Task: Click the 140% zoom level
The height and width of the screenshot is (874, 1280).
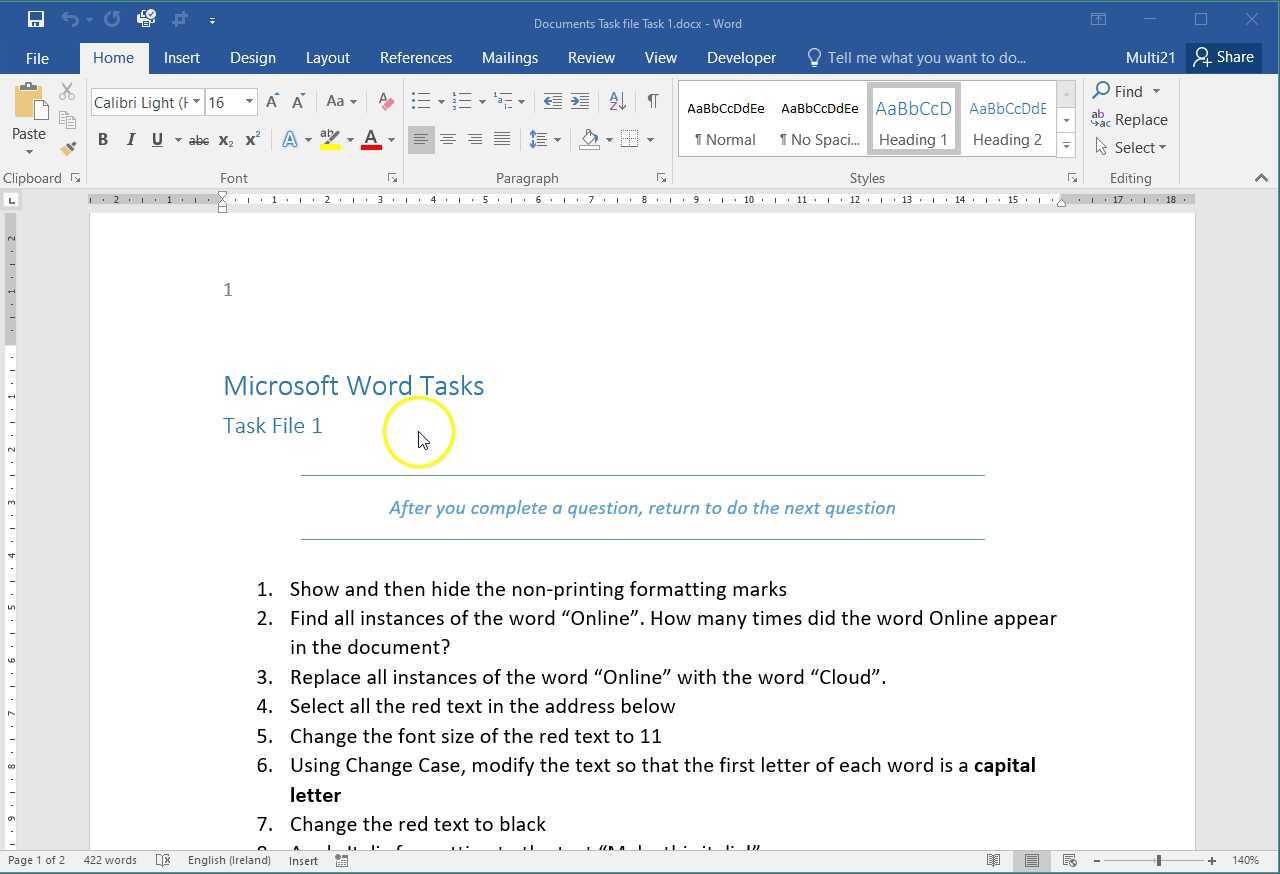Action: pyautogui.click(x=1245, y=860)
